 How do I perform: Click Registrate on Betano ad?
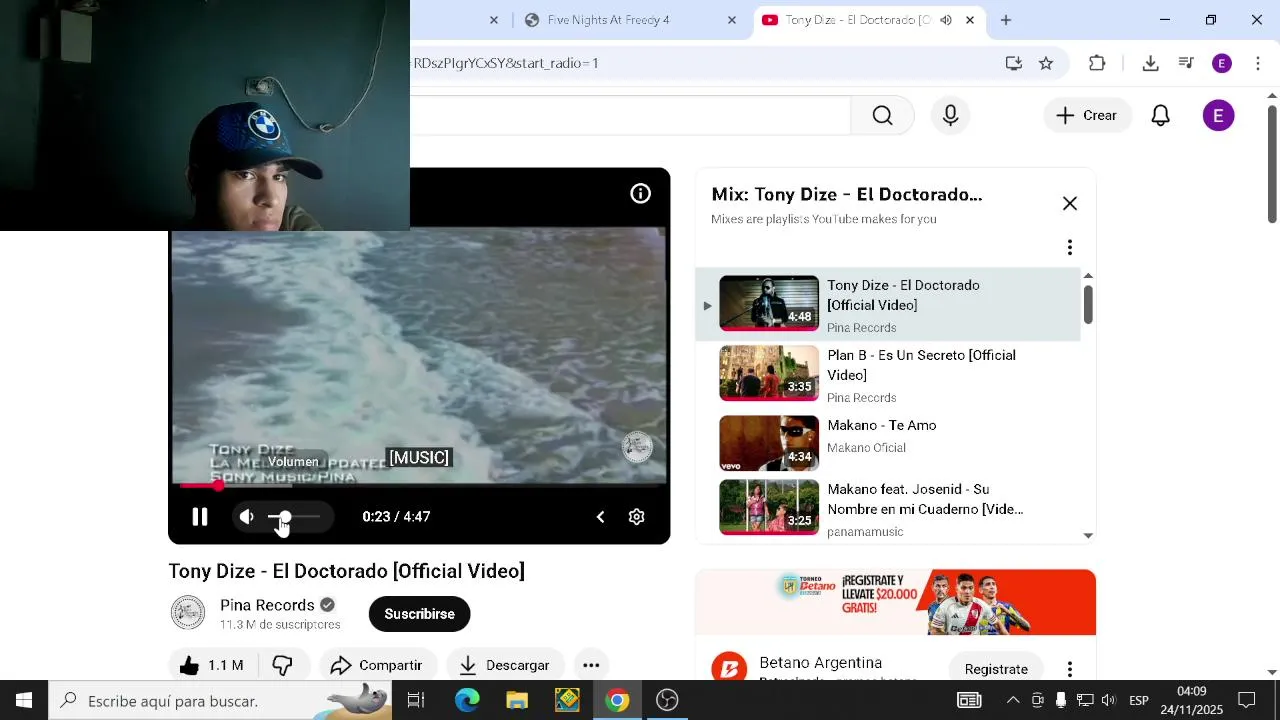click(x=996, y=669)
